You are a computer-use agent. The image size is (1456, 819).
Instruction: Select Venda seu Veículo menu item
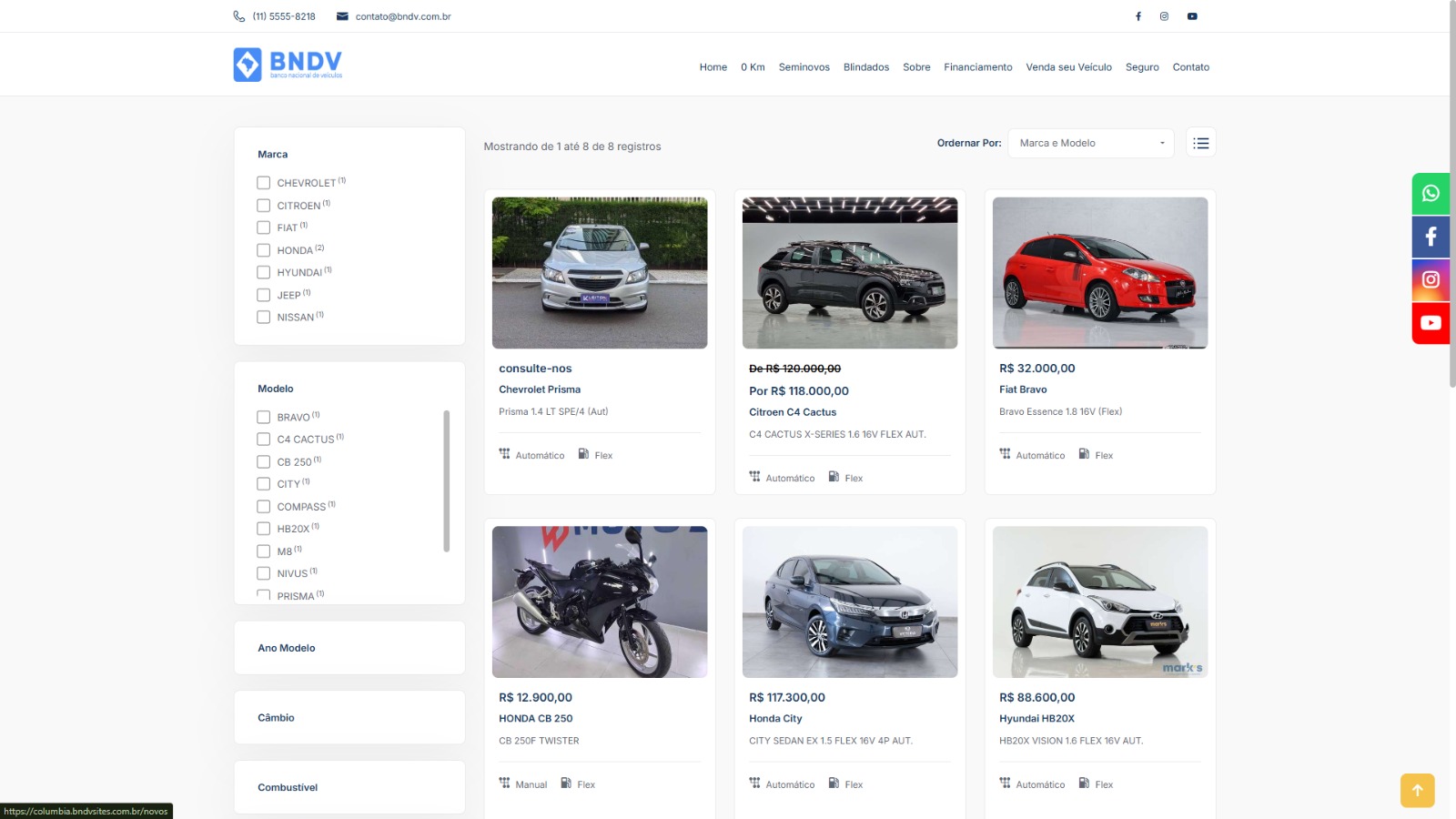[1069, 67]
